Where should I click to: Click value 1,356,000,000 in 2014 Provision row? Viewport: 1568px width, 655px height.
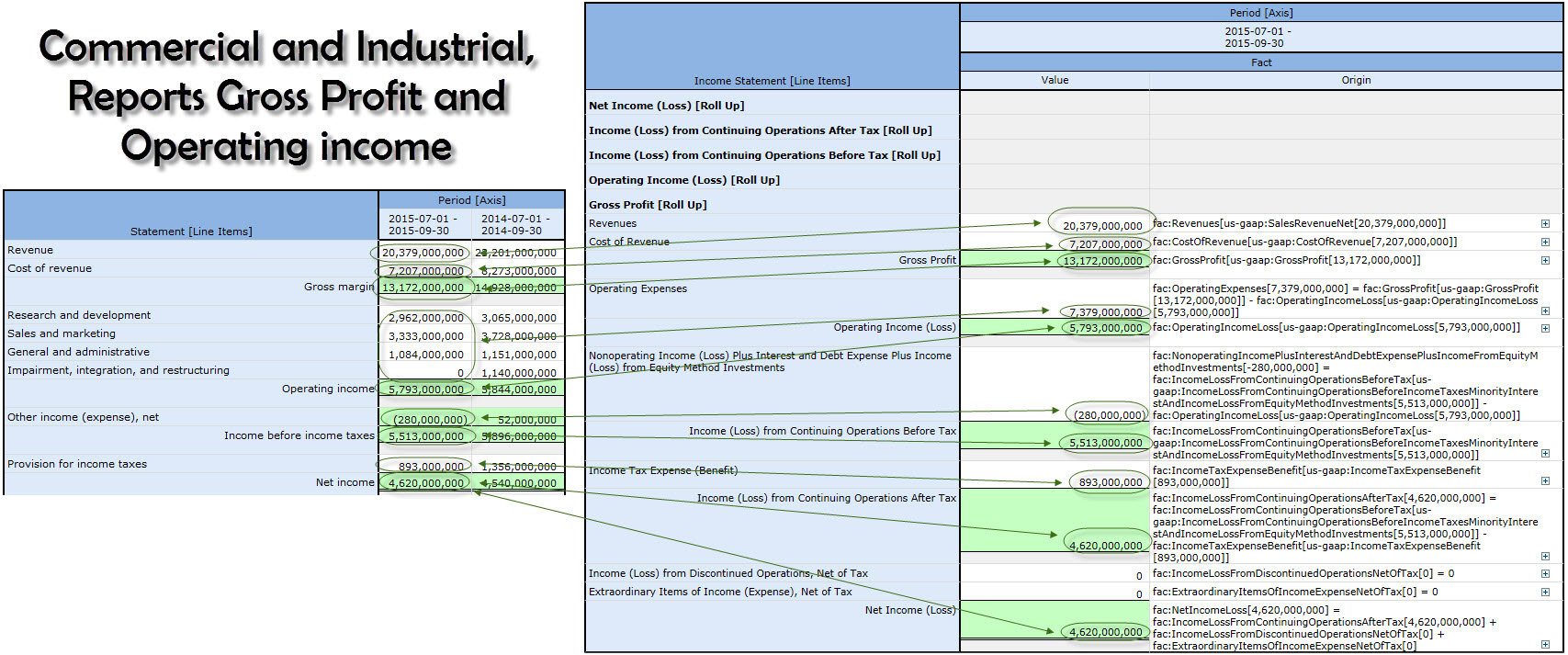click(x=519, y=467)
